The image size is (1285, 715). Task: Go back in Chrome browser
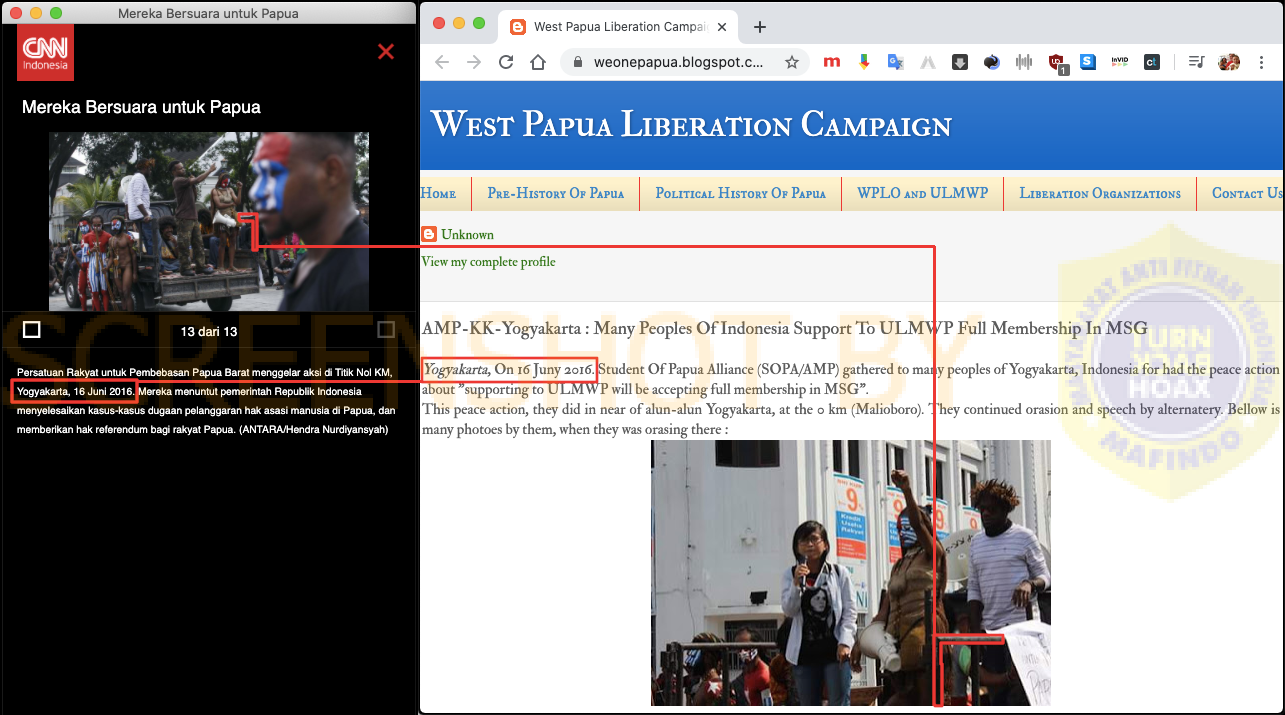442,62
